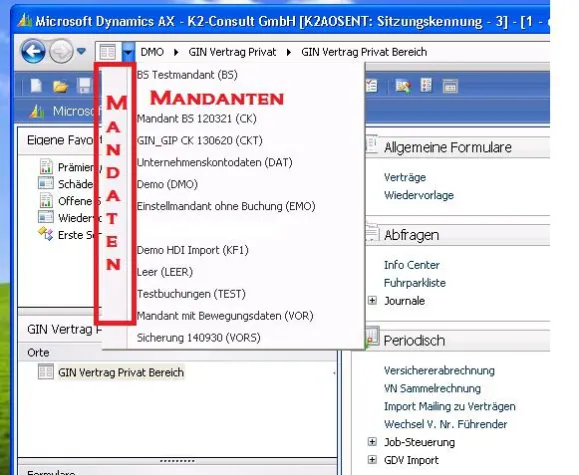Screen dimensions: 579x475
Task: Expand the Journale node
Action: coord(372,301)
